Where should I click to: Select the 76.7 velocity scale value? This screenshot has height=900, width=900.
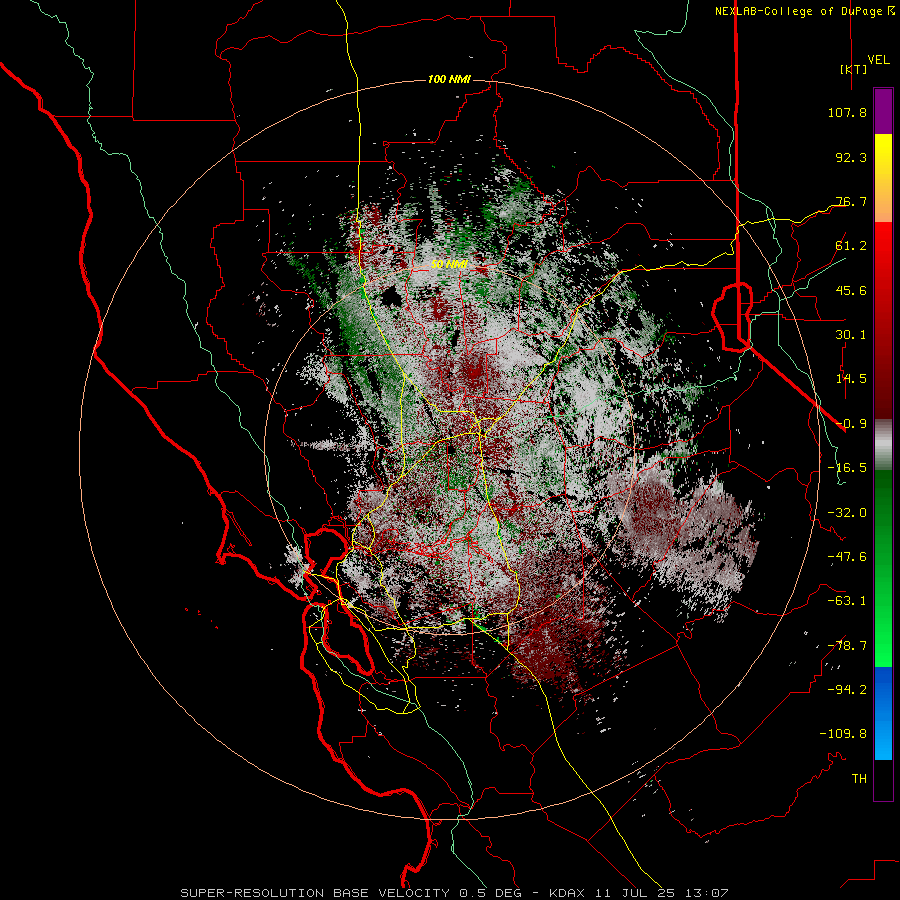pyautogui.click(x=851, y=201)
